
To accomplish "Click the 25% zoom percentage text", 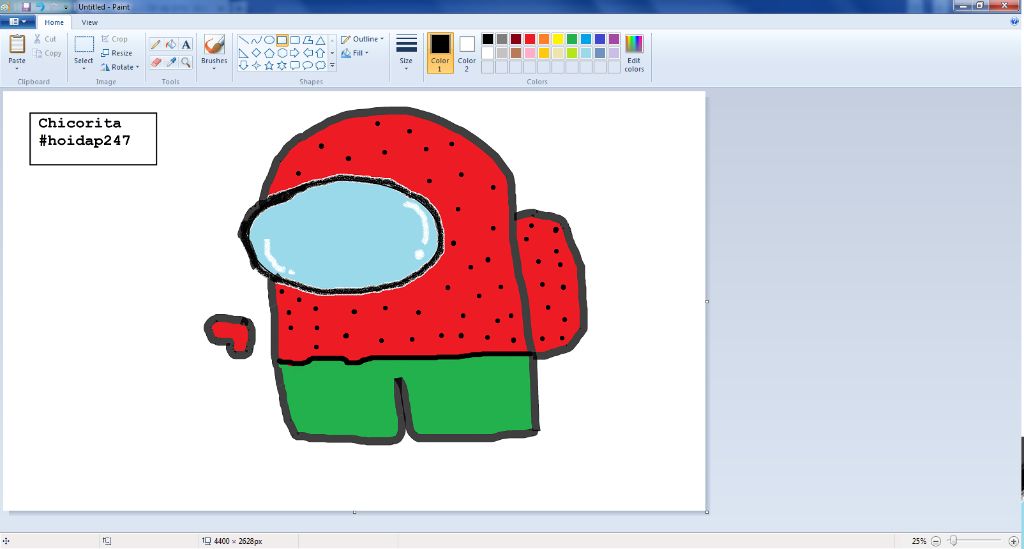I will tap(919, 541).
